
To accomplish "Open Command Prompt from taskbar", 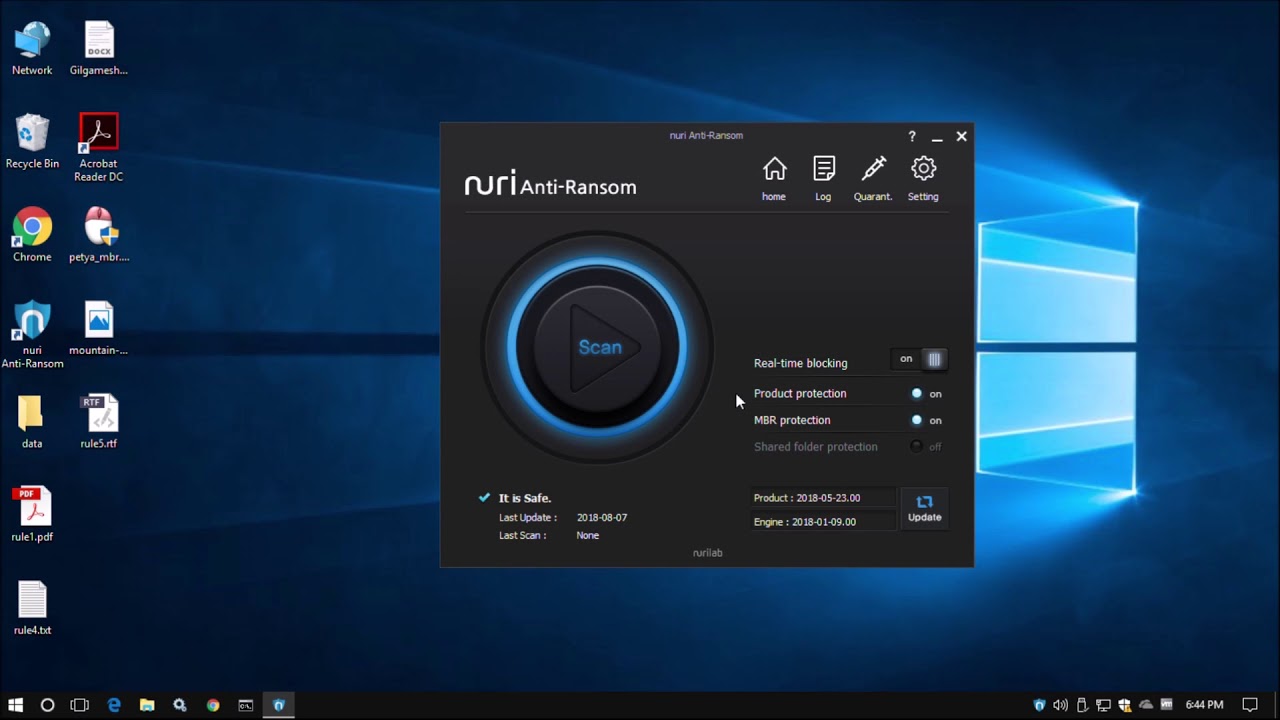I will [x=246, y=705].
